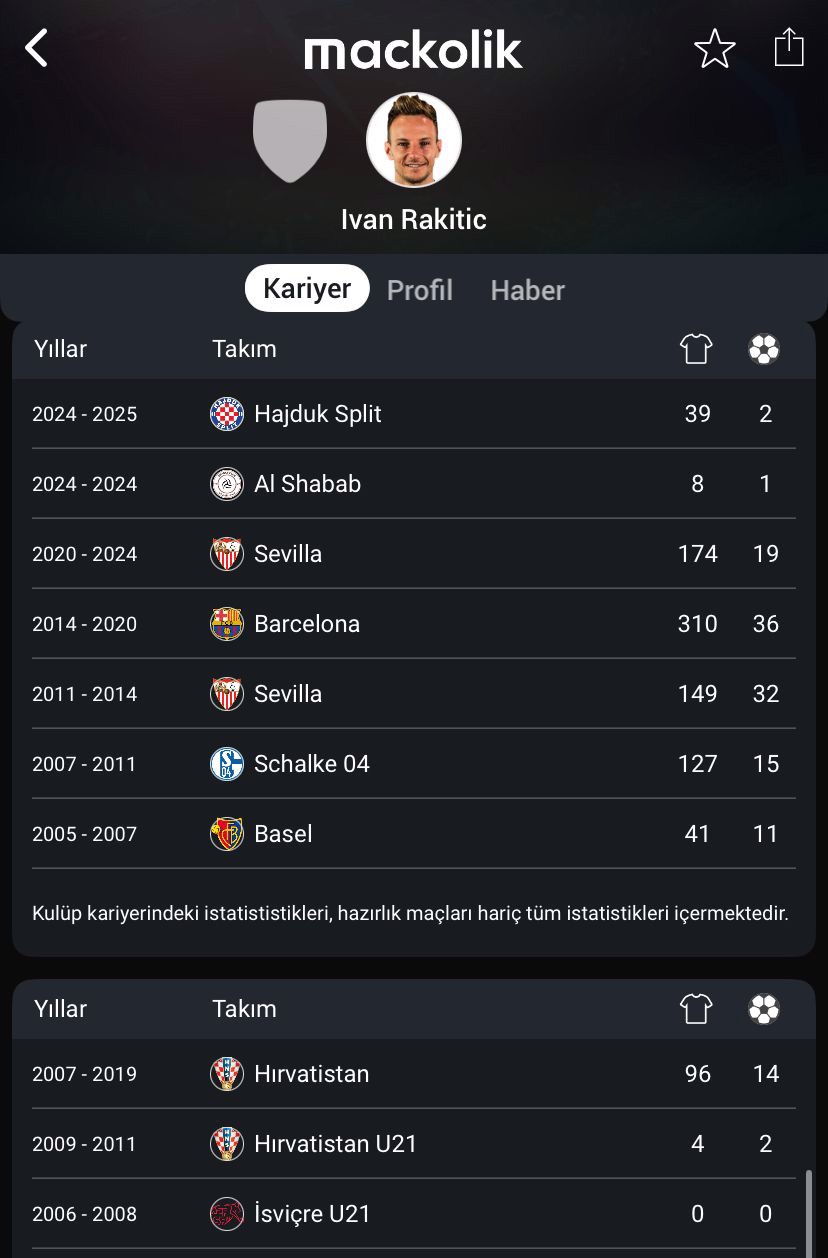This screenshot has height=1258, width=828.
Task: Open the Hırvatistan U21 row
Action: tap(414, 1144)
